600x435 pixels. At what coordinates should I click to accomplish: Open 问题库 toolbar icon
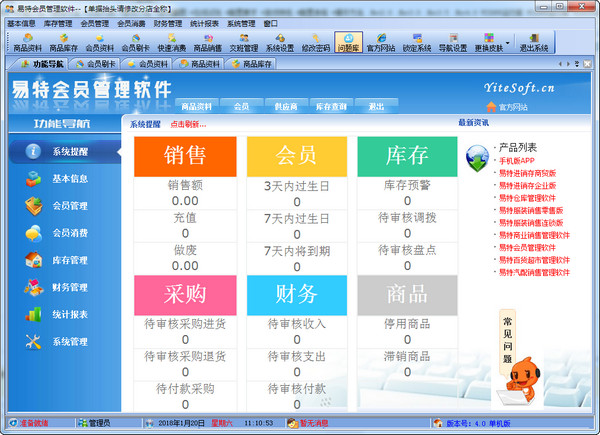(x=348, y=42)
